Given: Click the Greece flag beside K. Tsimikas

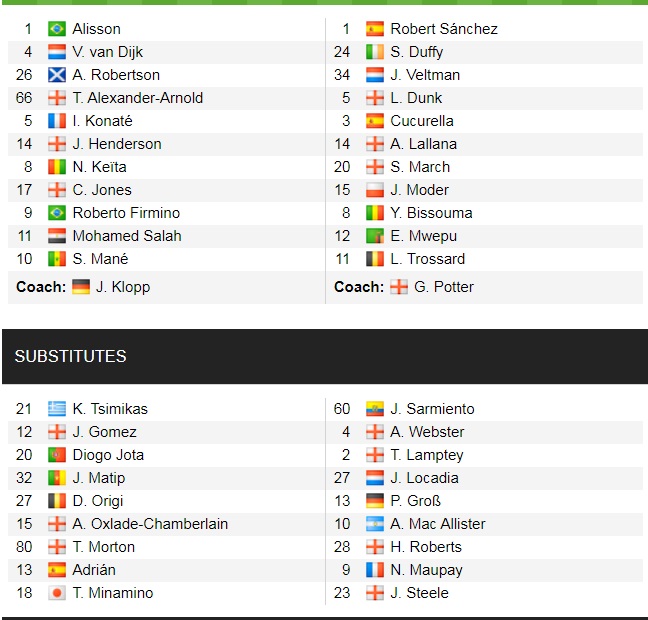Looking at the screenshot, I should pos(57,409).
